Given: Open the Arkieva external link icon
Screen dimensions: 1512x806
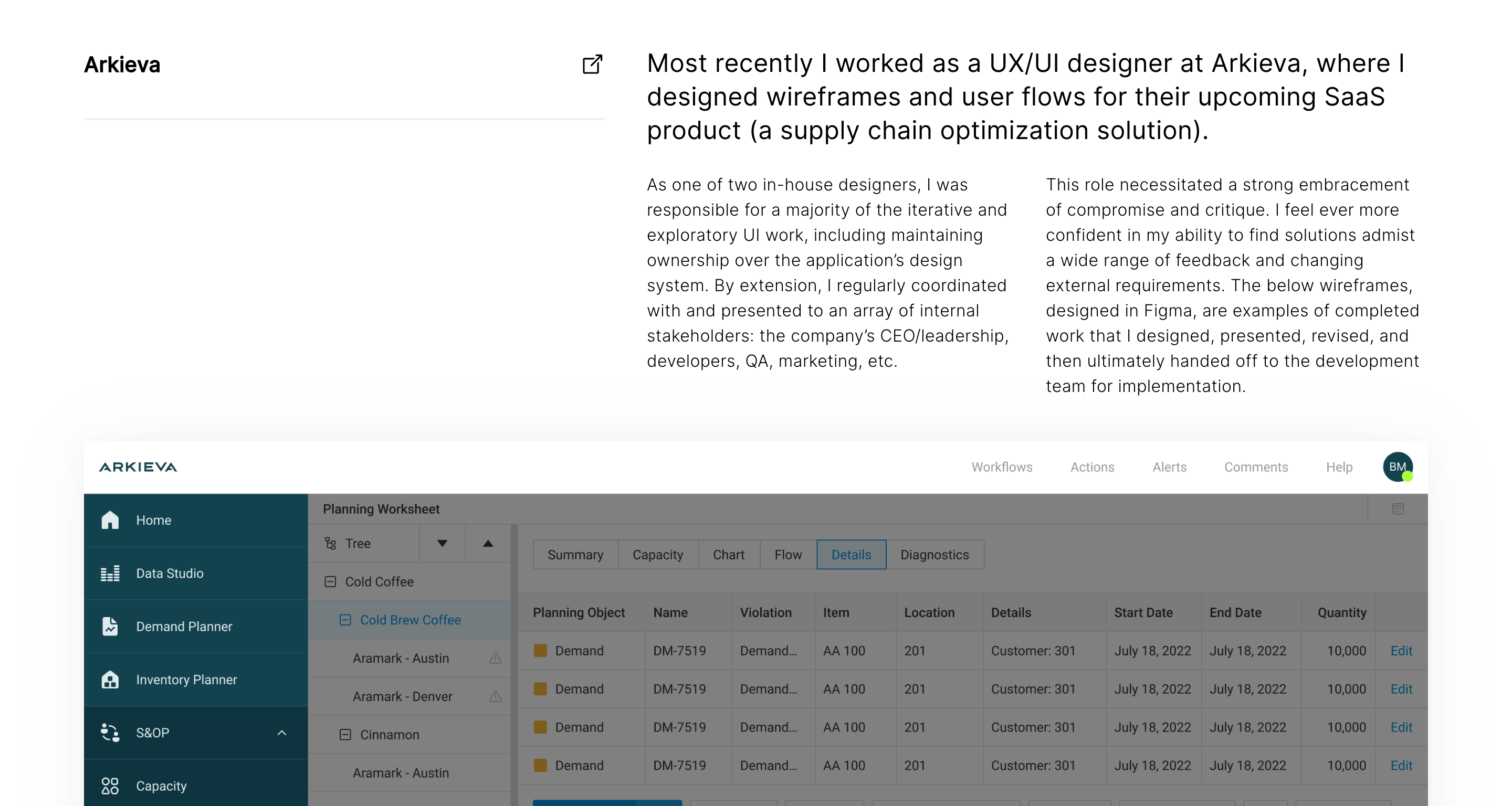Looking at the screenshot, I should (x=592, y=65).
